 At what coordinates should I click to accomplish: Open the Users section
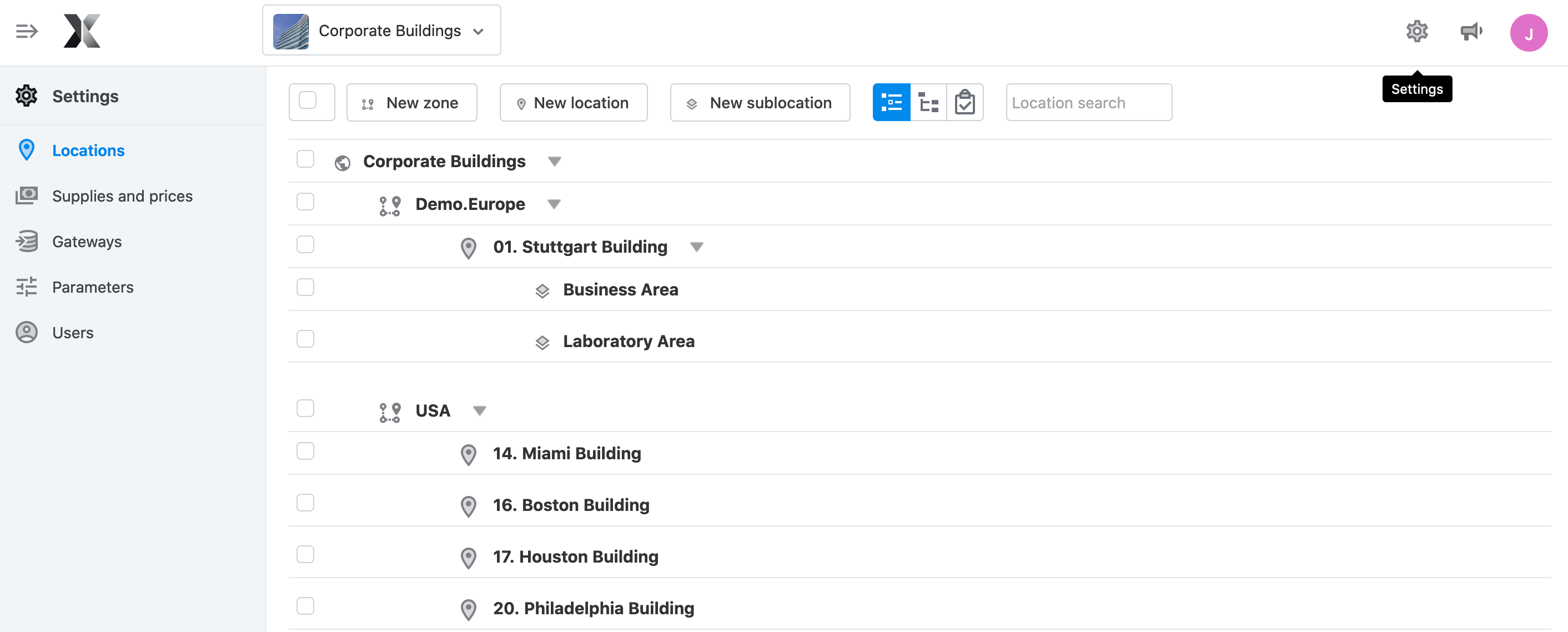[x=73, y=333]
